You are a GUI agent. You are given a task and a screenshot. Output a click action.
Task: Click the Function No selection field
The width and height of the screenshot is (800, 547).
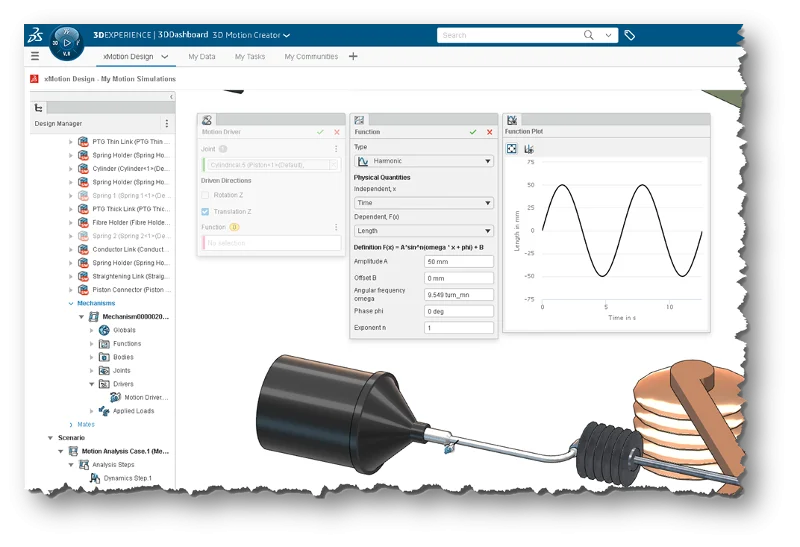(x=271, y=243)
